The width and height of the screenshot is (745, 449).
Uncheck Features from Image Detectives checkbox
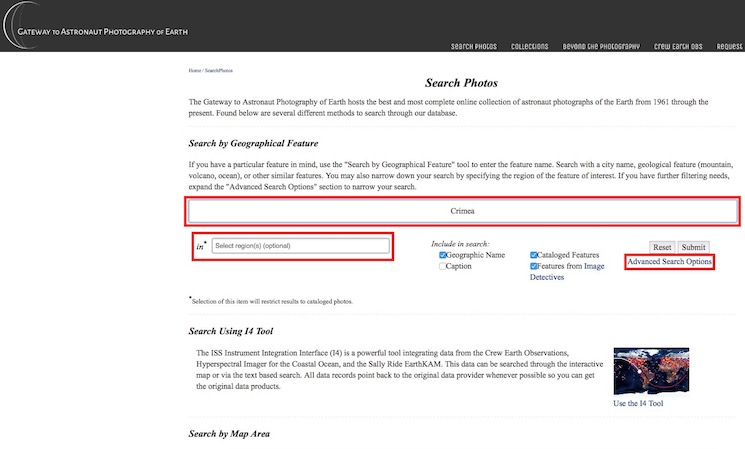[x=534, y=266]
